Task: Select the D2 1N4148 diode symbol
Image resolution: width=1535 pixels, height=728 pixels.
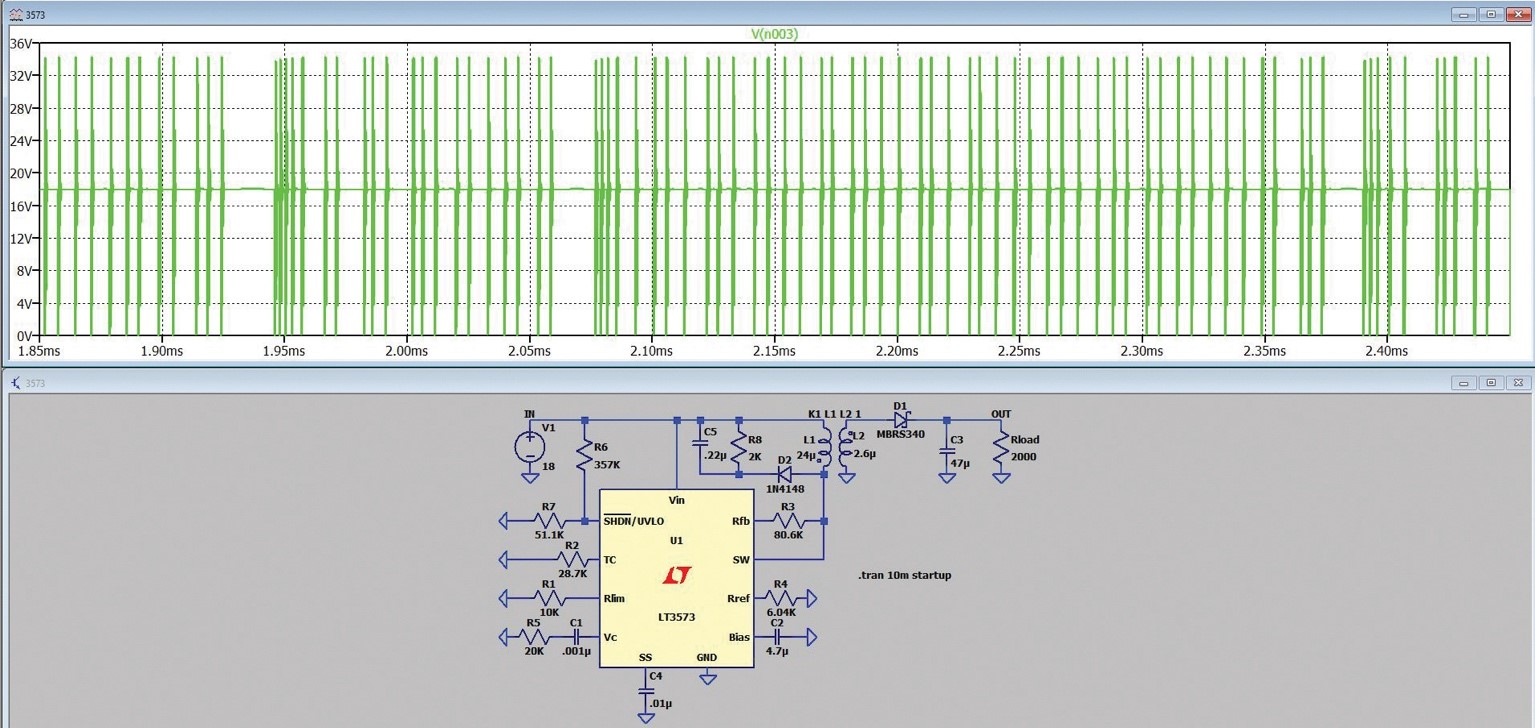Action: pyautogui.click(x=784, y=474)
